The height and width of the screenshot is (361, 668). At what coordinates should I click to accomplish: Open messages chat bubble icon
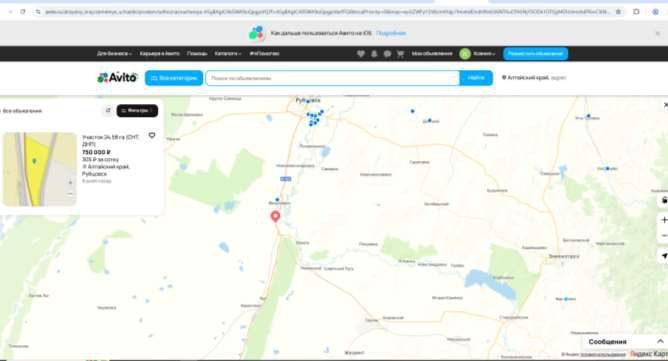pos(387,54)
